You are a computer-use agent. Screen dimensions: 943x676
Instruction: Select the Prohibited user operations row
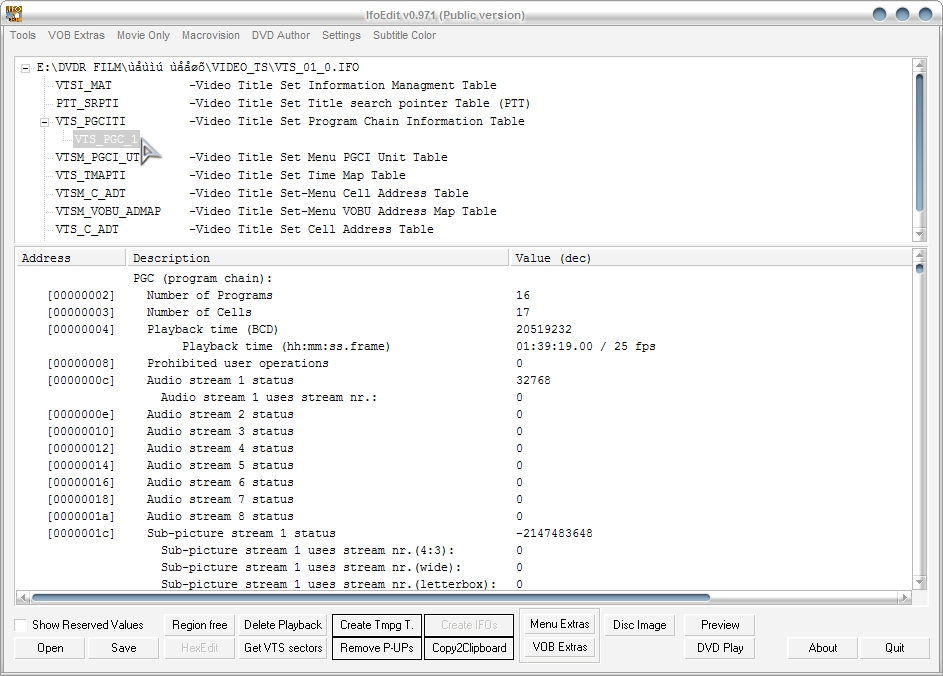click(x=463, y=363)
